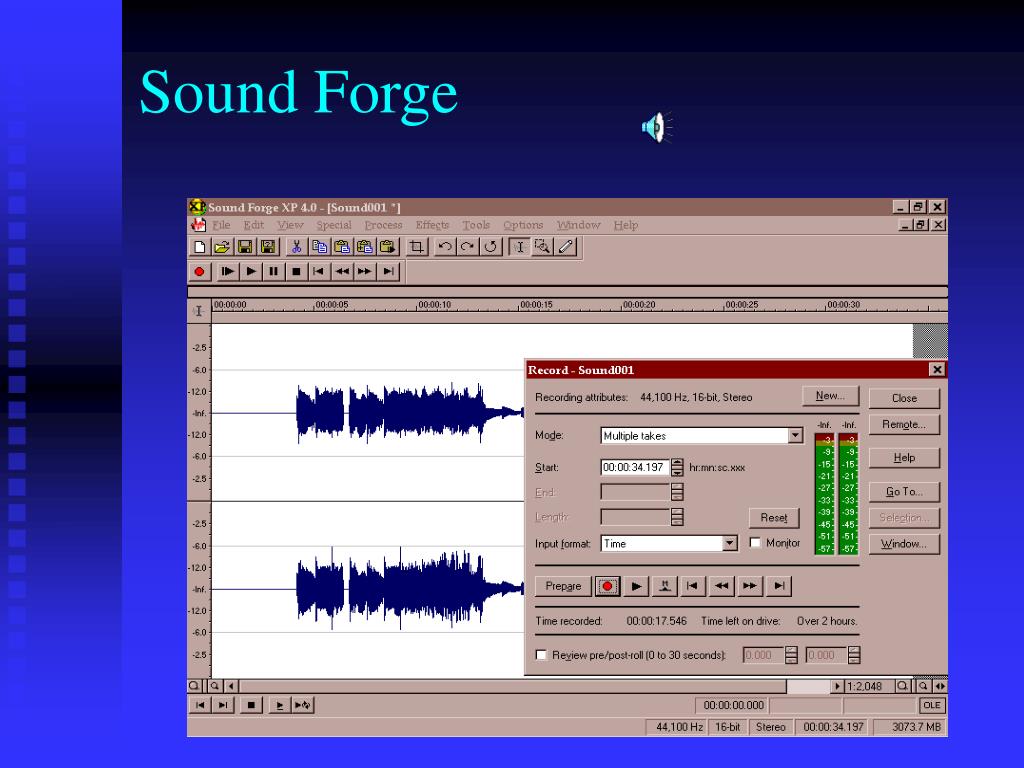The height and width of the screenshot is (768, 1024).
Task: Open the Special menu
Action: (x=334, y=225)
